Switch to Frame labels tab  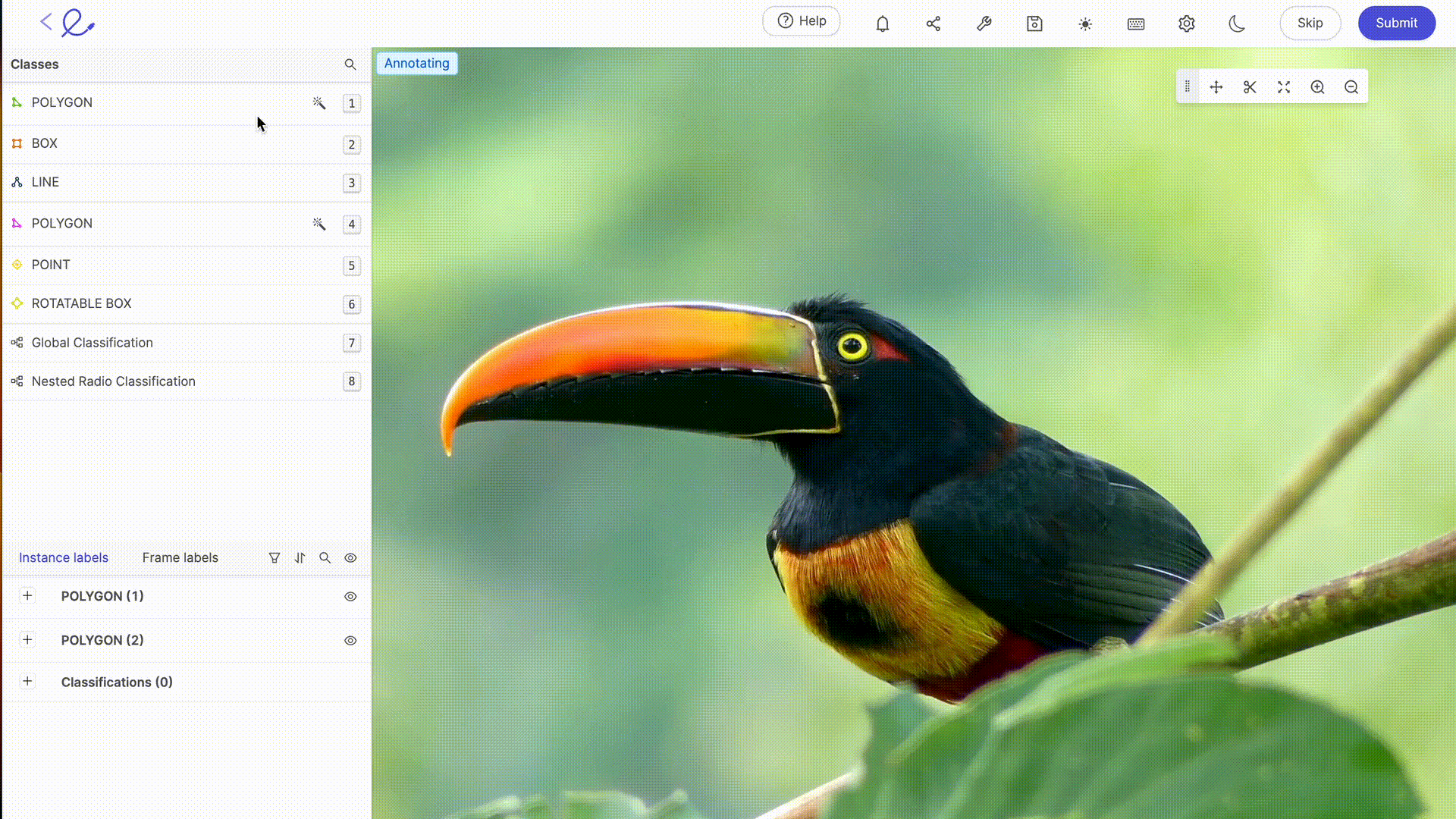[x=180, y=557]
